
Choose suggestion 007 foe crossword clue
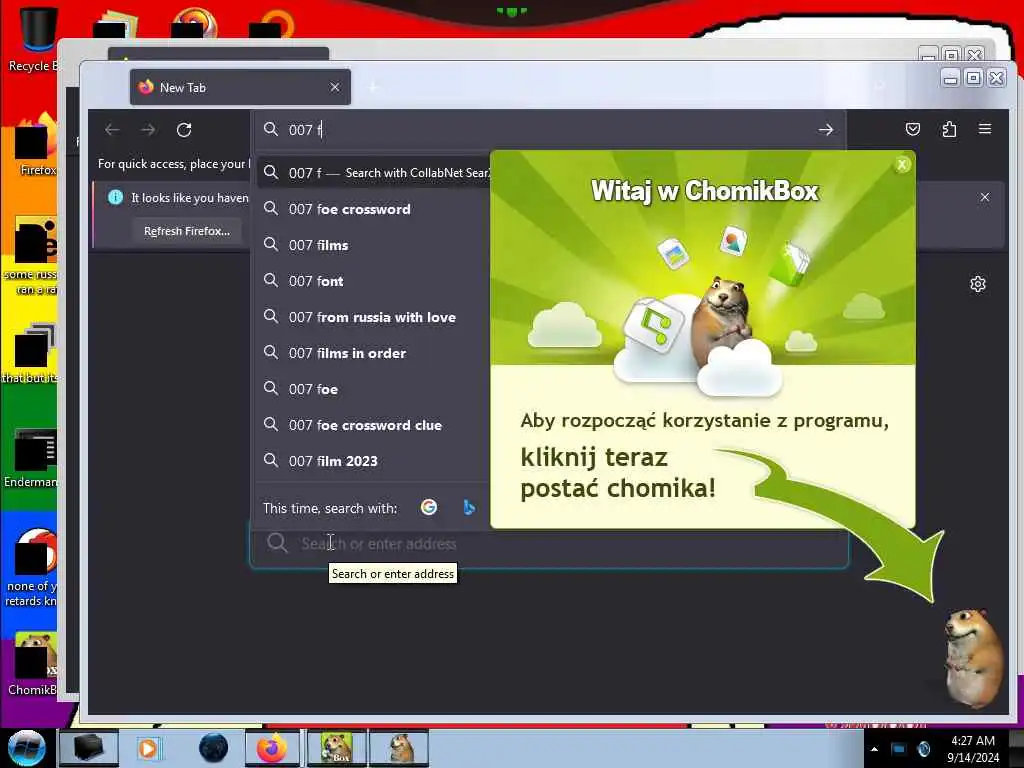click(x=372, y=424)
